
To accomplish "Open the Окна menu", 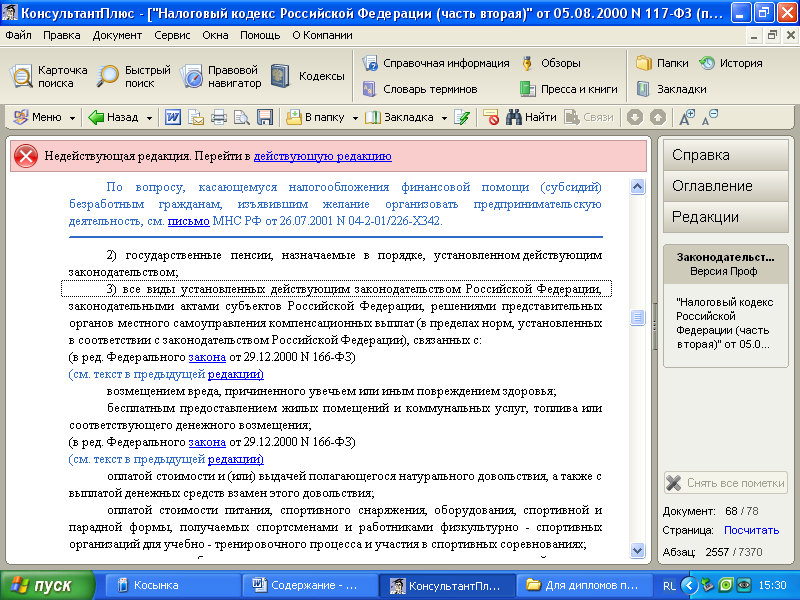I will click(x=215, y=35).
